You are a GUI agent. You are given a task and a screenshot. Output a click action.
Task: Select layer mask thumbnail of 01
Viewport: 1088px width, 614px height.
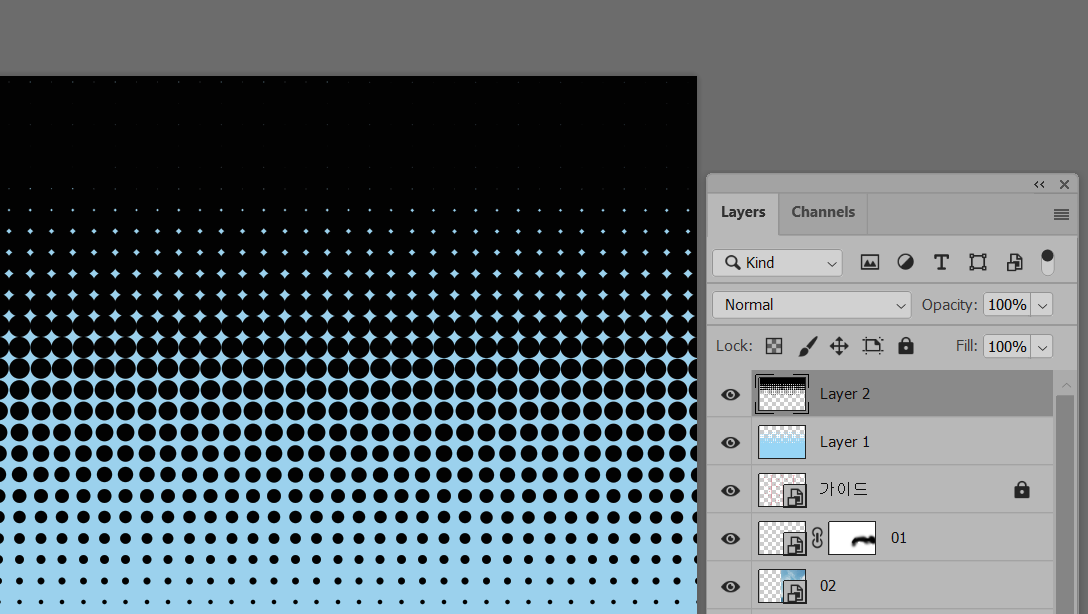852,538
